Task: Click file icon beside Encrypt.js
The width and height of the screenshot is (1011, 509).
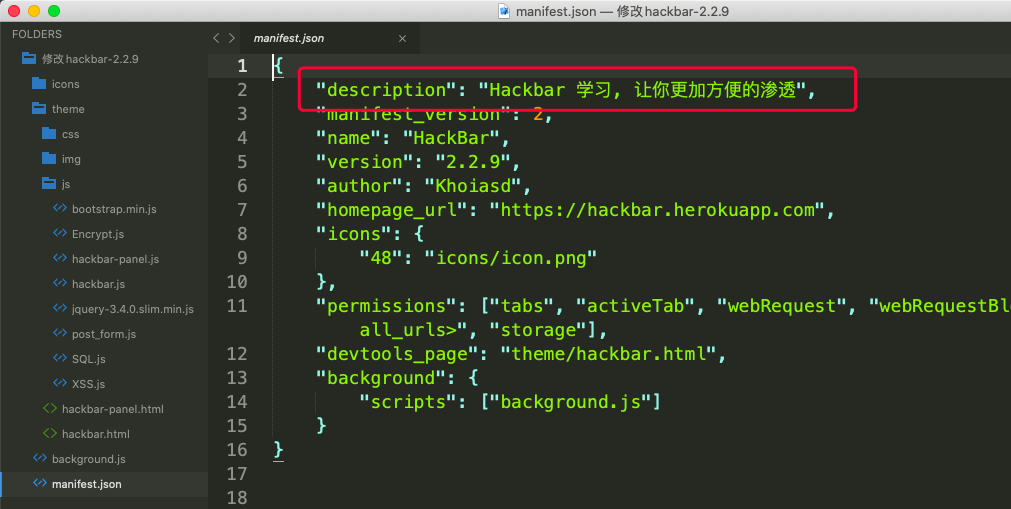Action: click(x=59, y=234)
